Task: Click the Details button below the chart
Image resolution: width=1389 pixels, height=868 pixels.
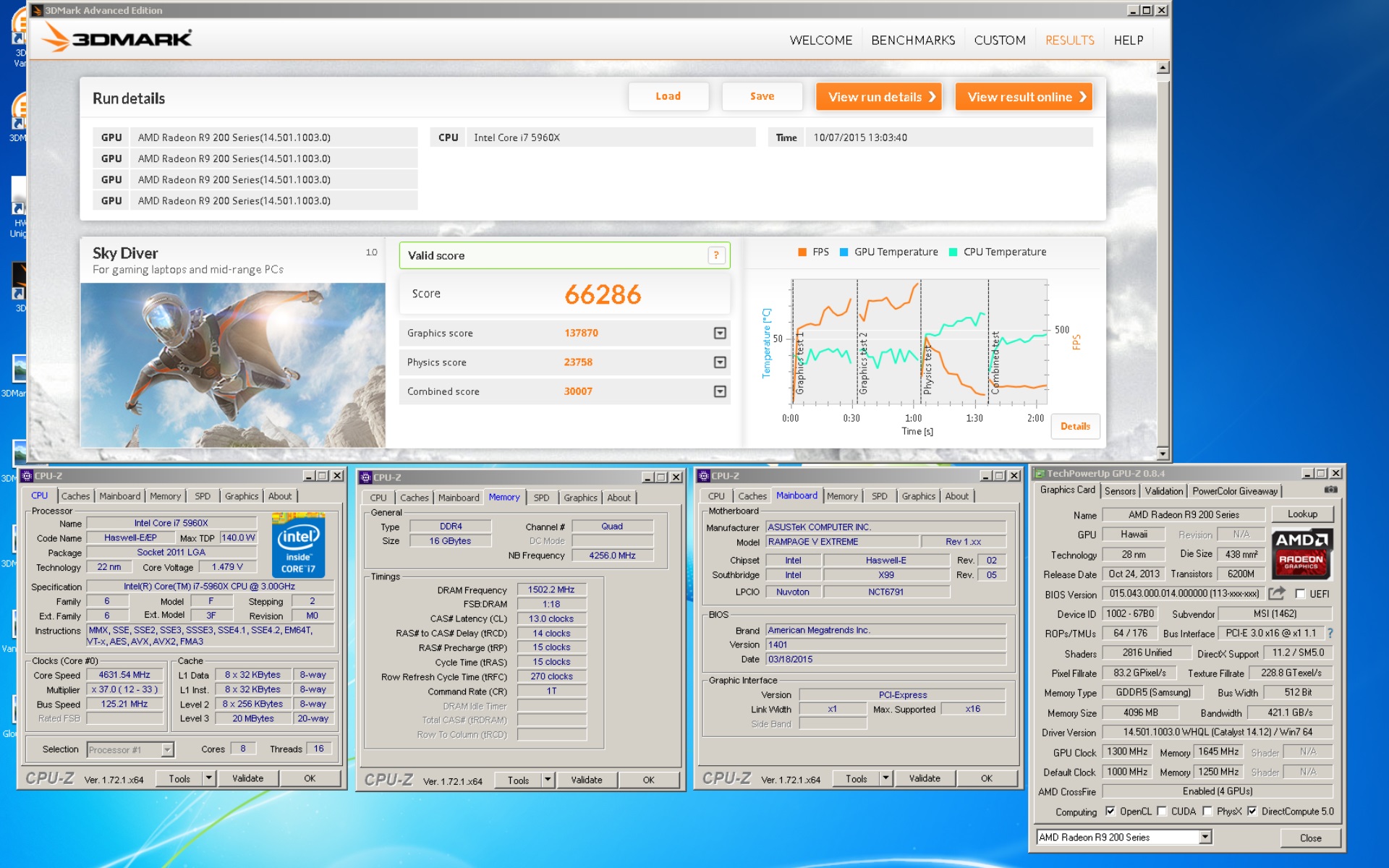Action: click(1075, 426)
